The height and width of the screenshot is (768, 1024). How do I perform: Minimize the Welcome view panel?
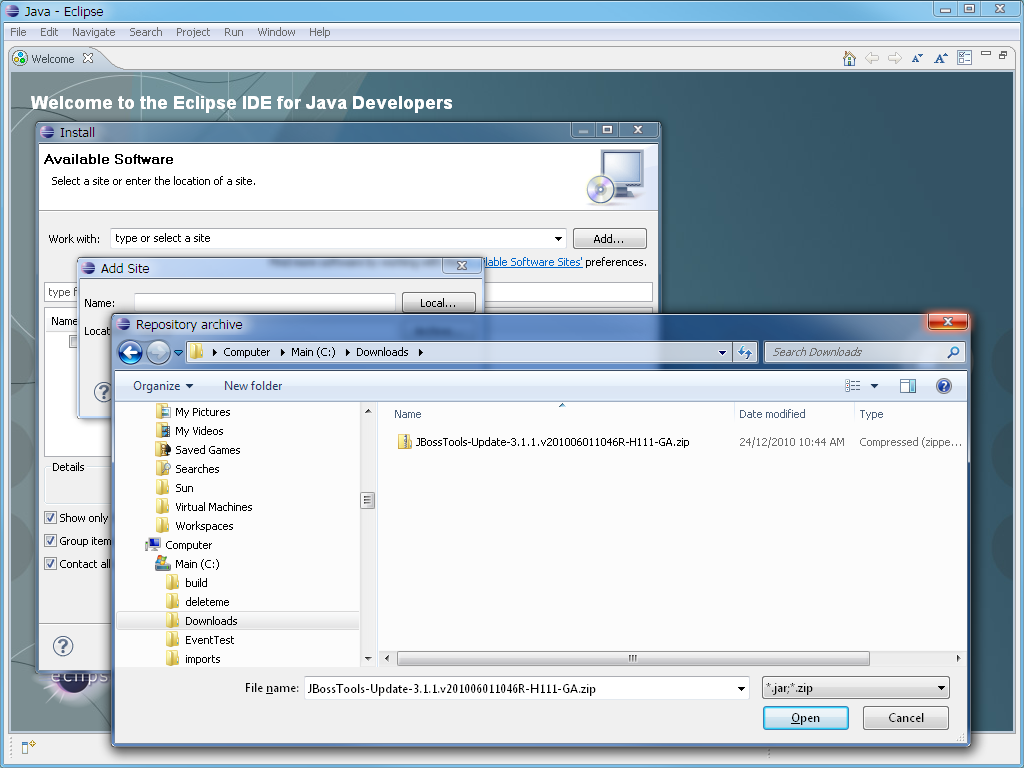point(986,54)
